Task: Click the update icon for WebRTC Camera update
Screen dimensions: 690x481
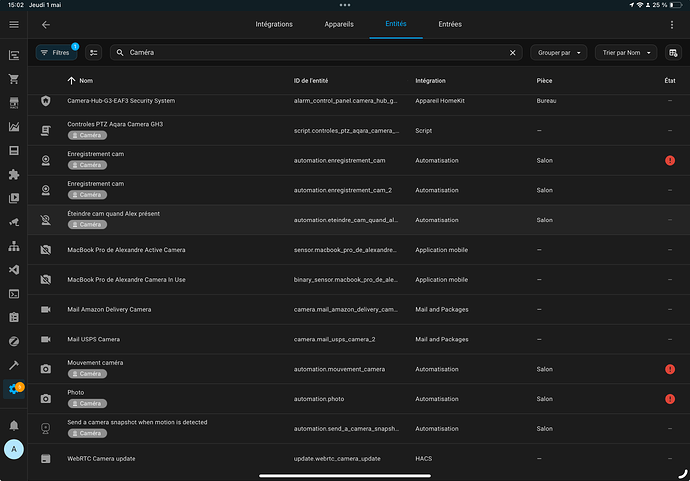Action: pos(45,459)
